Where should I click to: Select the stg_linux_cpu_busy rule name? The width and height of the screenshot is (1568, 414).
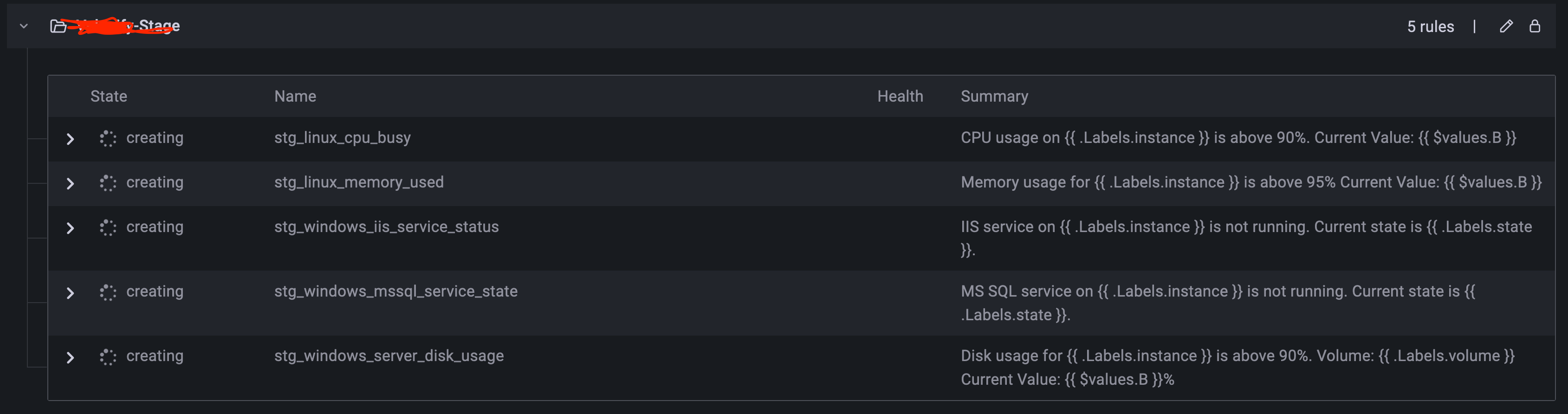click(342, 137)
